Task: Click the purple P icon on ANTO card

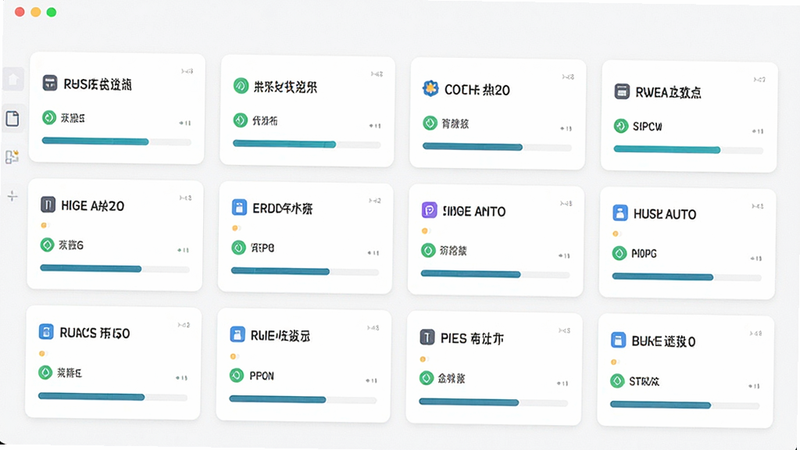Action: pos(429,210)
